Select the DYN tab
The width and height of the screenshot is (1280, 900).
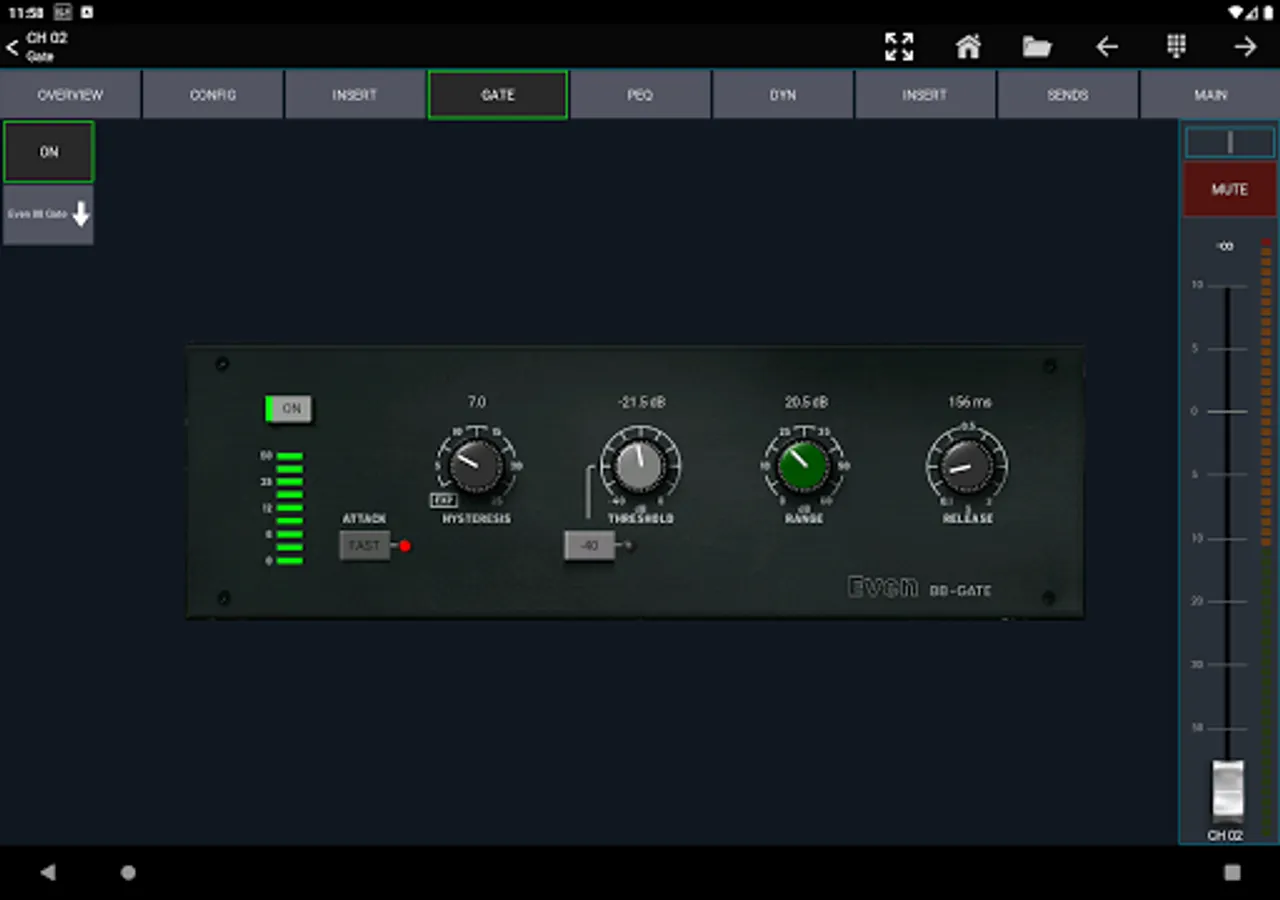[x=783, y=95]
